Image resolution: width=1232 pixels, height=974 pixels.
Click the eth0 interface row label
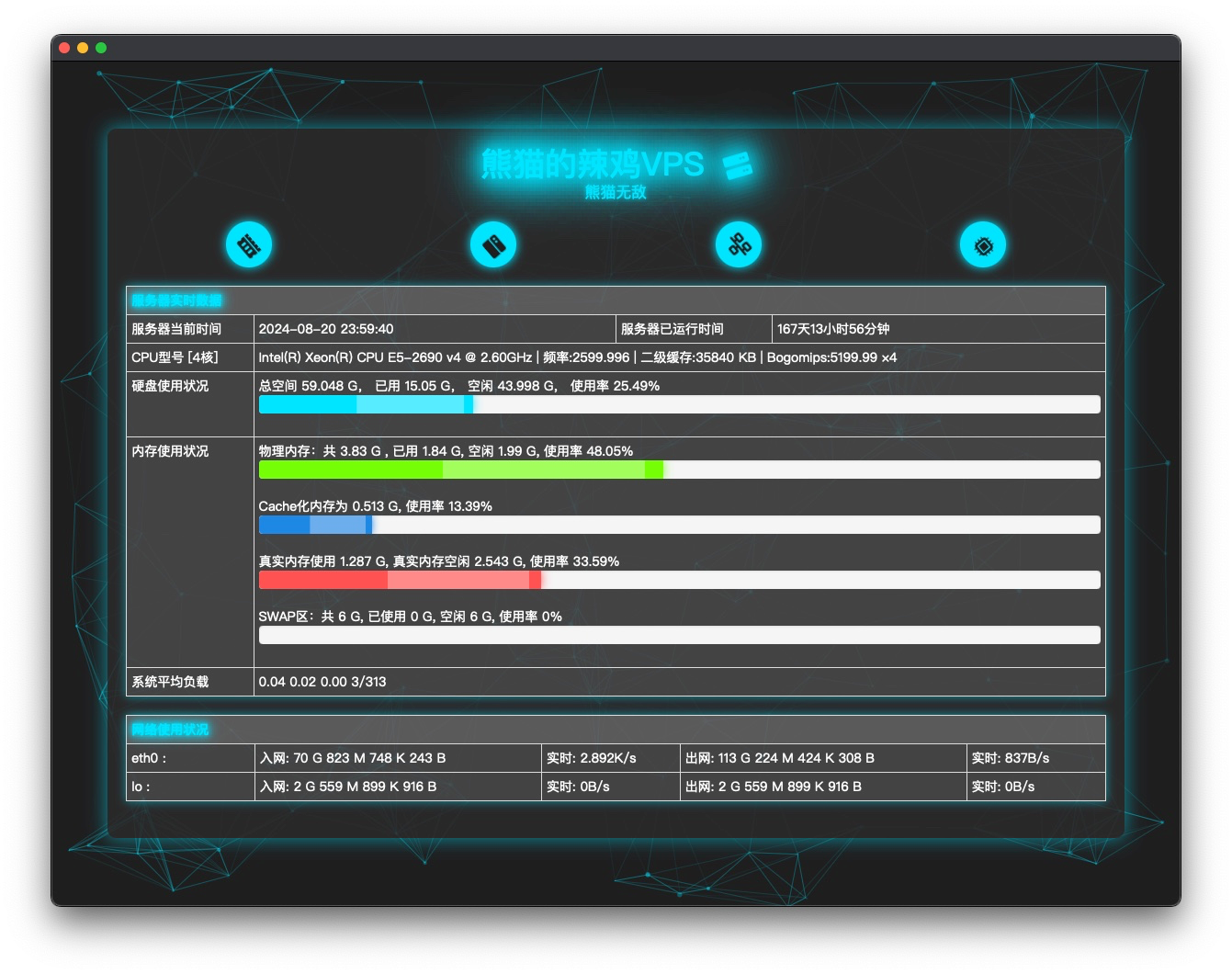149,758
